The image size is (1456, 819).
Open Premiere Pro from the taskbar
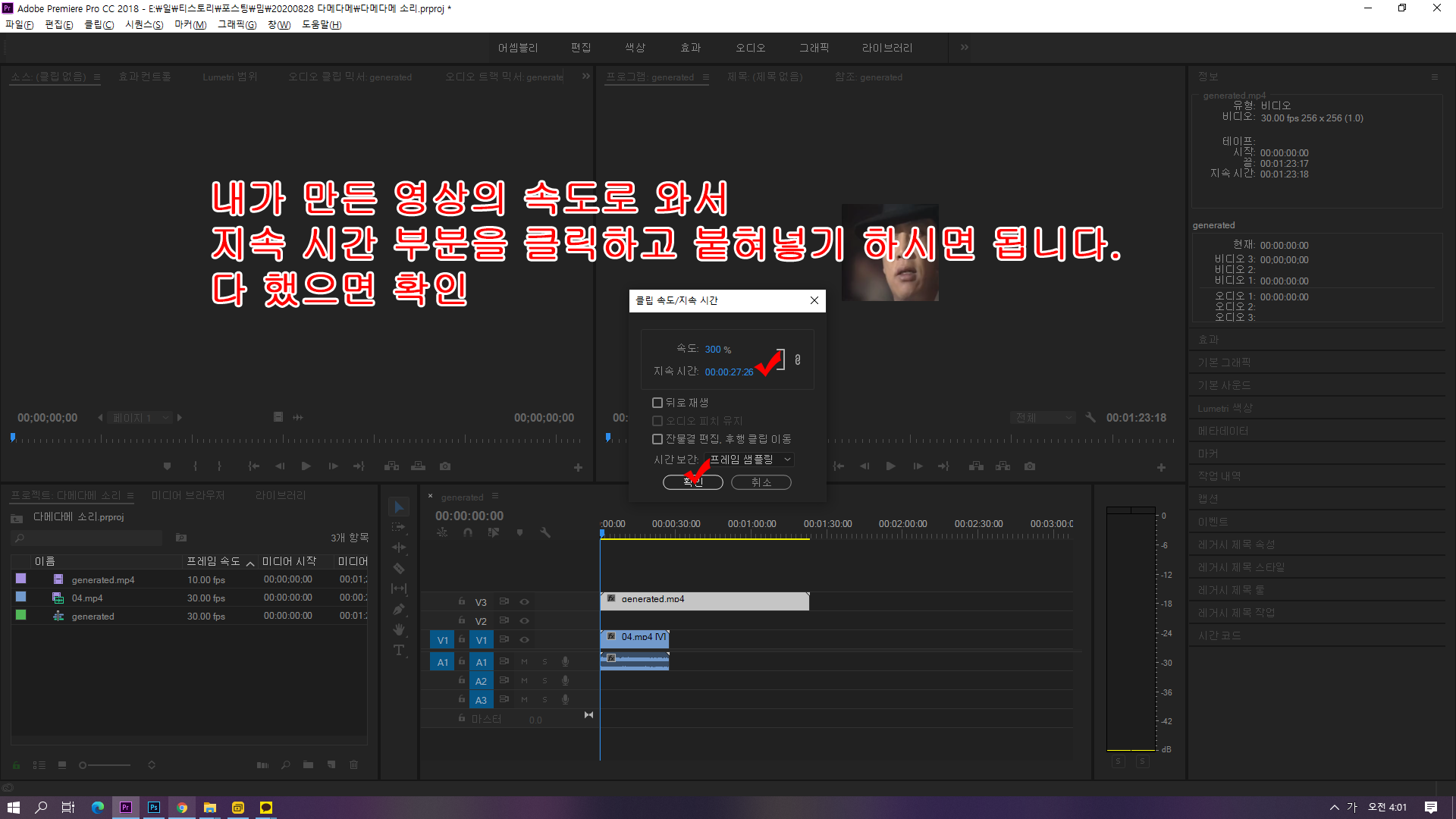tap(126, 808)
